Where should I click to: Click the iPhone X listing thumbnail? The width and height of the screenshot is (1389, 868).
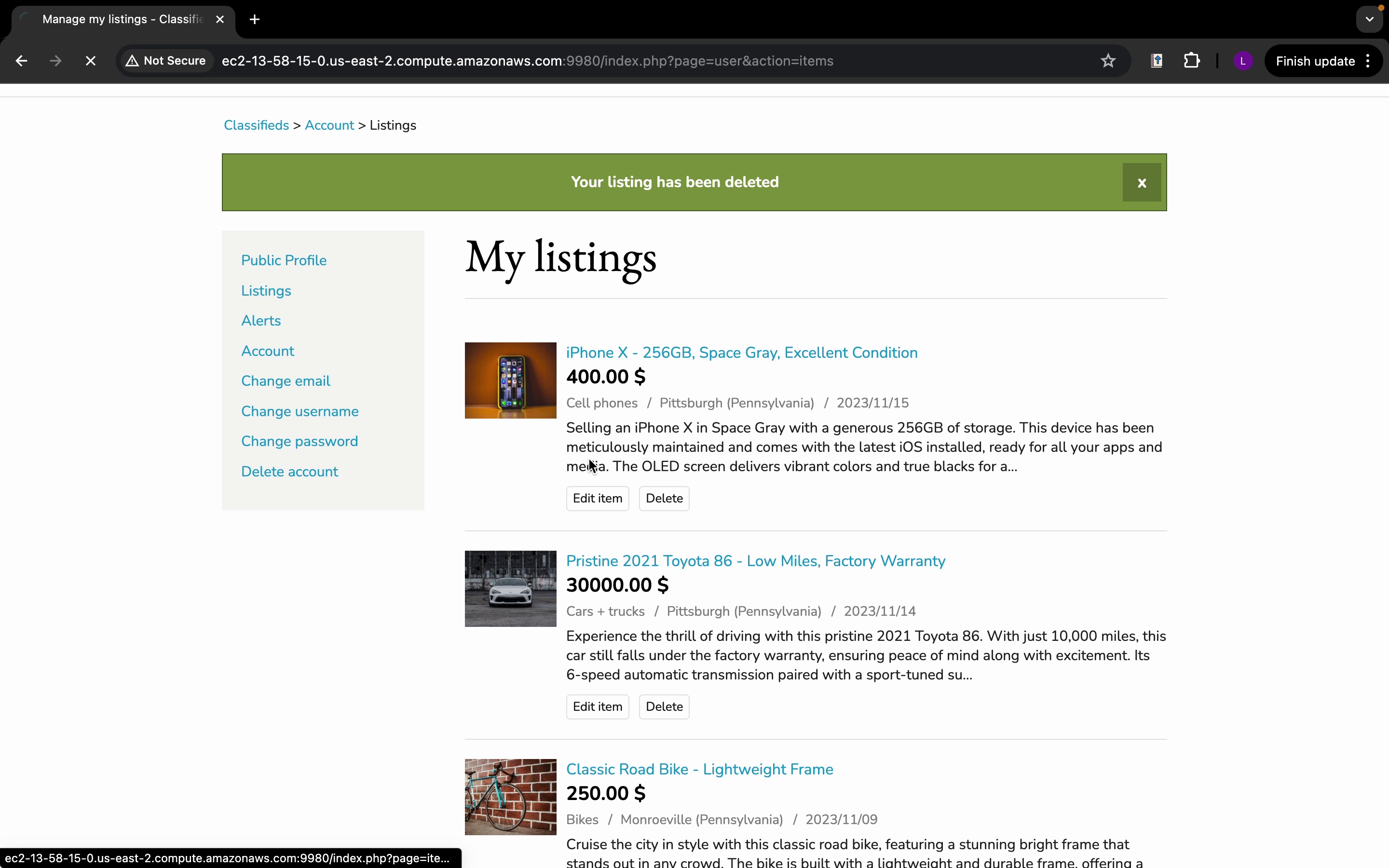(x=510, y=380)
